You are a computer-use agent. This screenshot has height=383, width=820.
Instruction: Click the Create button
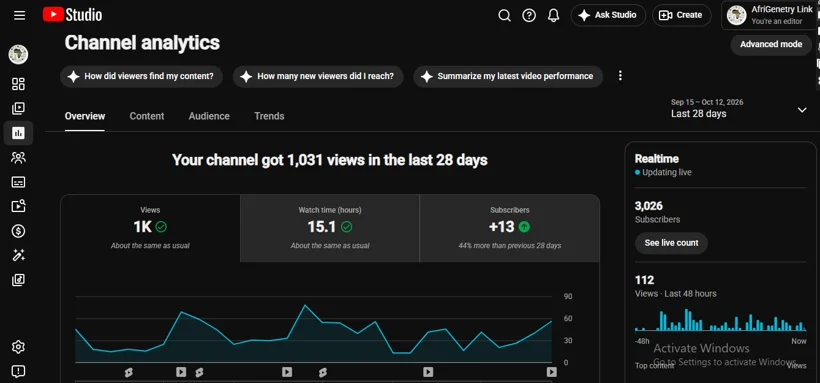[x=681, y=15]
